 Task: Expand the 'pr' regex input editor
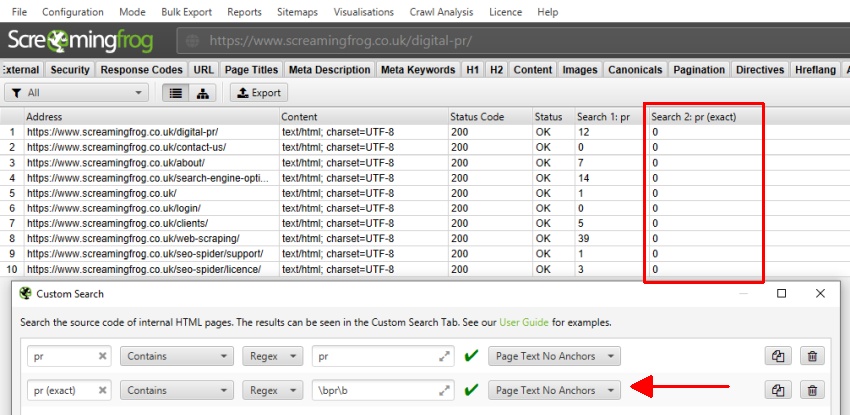(x=445, y=356)
